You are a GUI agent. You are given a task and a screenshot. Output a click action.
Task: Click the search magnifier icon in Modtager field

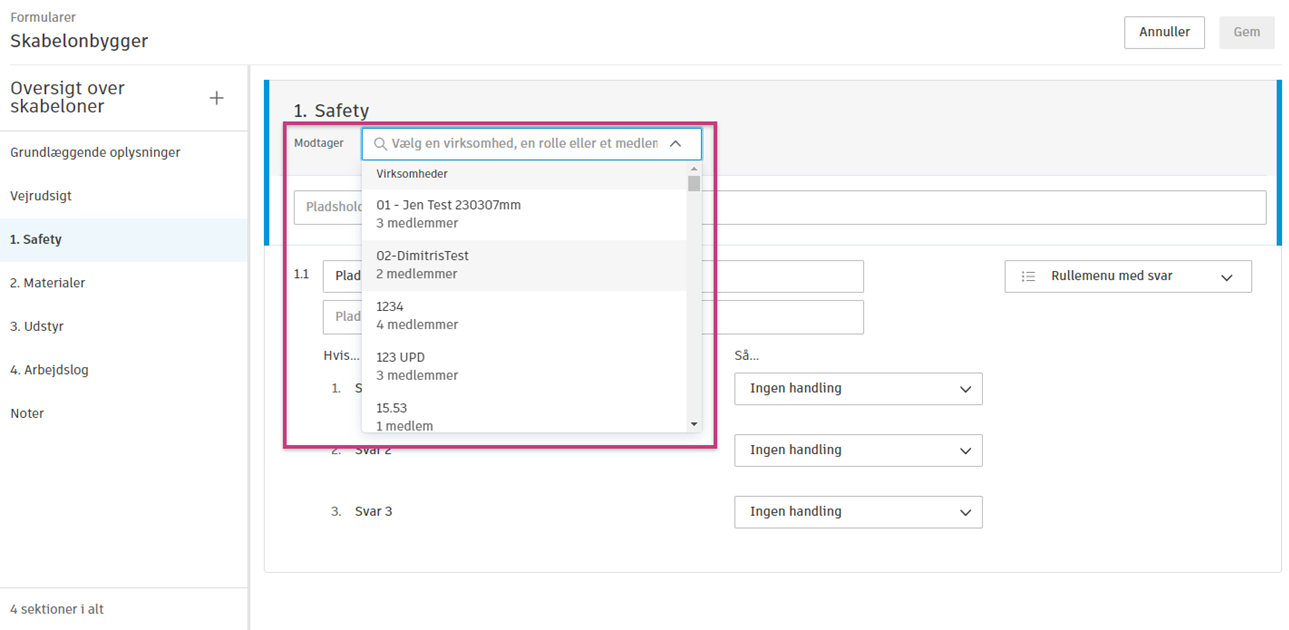(380, 144)
